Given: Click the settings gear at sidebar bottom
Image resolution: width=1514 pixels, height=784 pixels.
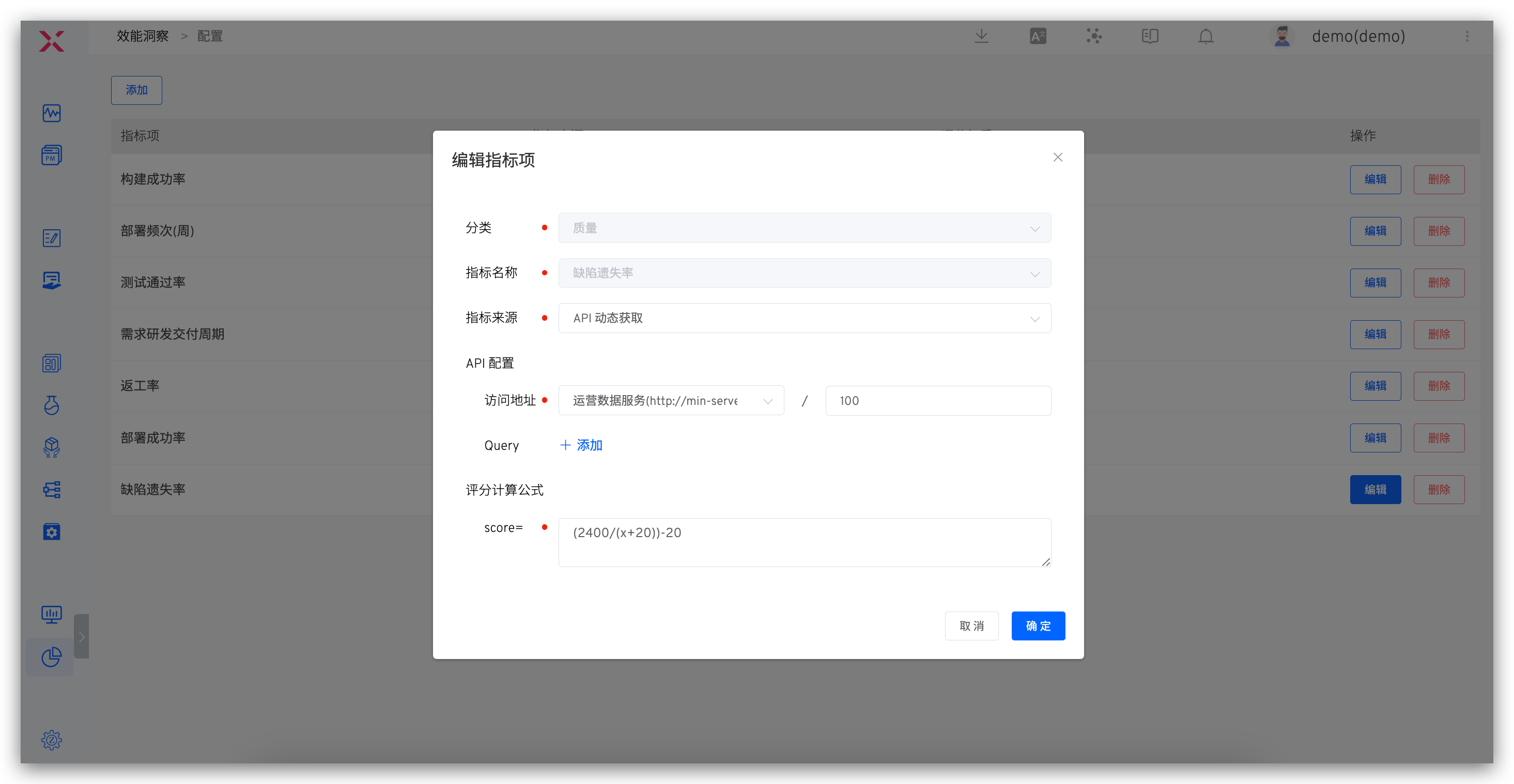Looking at the screenshot, I should (52, 740).
